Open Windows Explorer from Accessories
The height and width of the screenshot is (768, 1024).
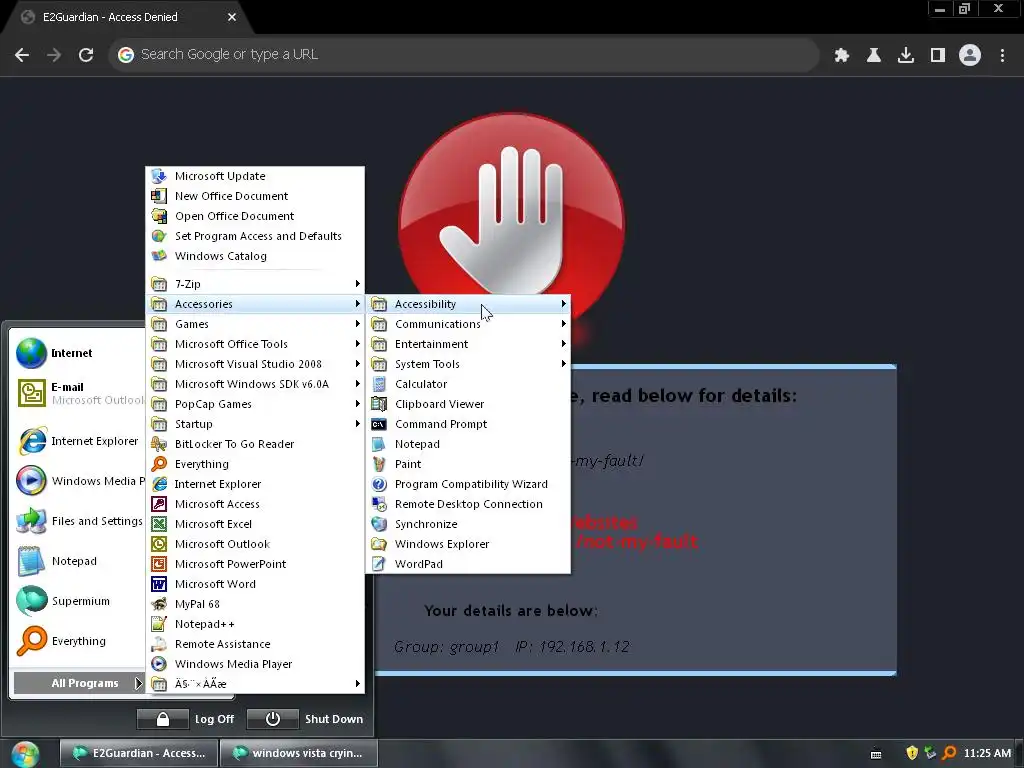click(468, 544)
